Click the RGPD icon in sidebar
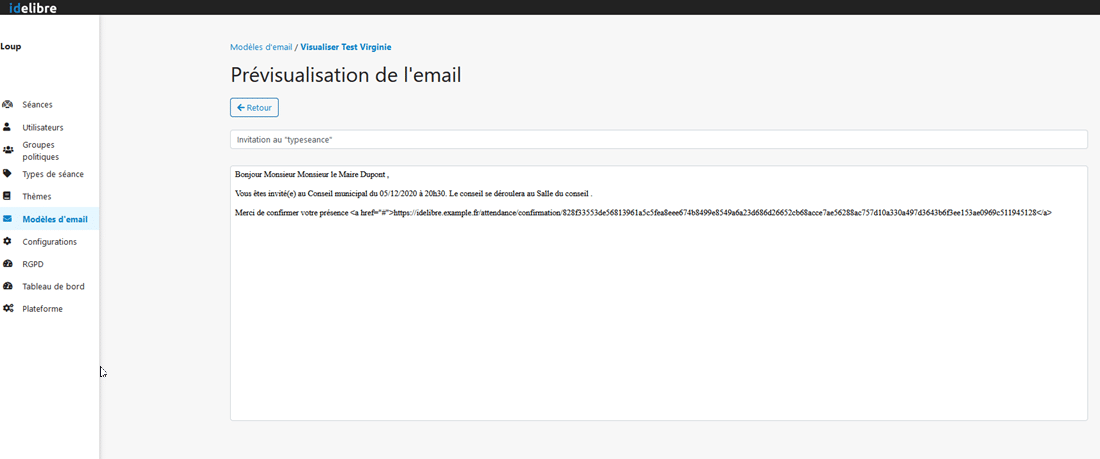The height and width of the screenshot is (459, 1100). (8, 264)
